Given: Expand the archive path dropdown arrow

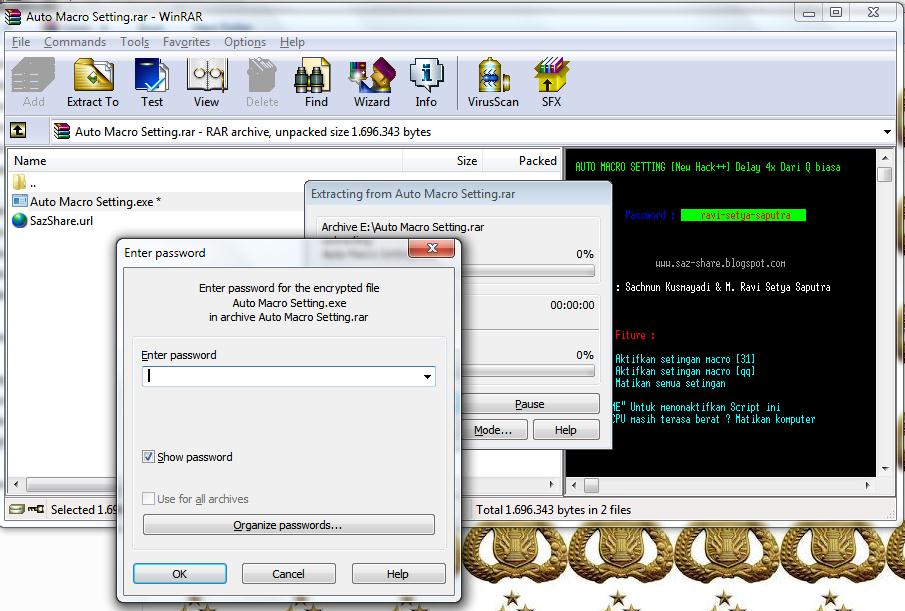Looking at the screenshot, I should pos(887,132).
